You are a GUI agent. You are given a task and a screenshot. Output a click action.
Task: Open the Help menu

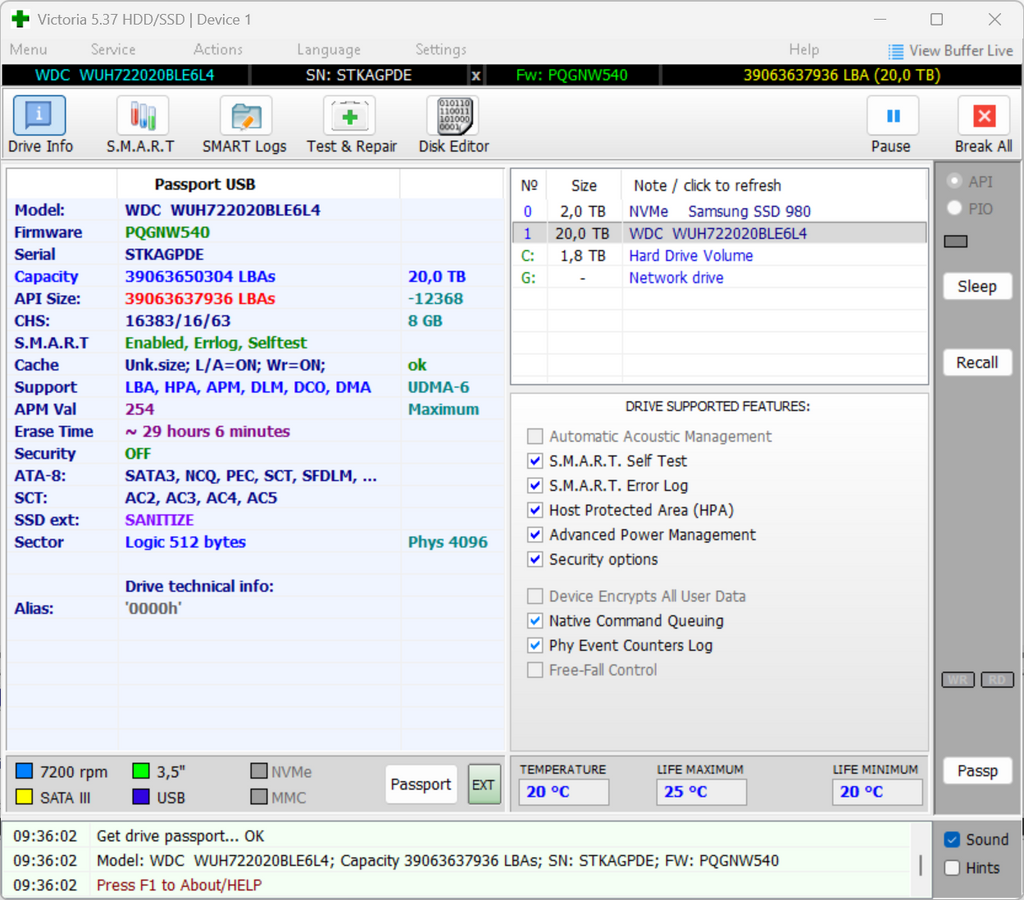pos(803,50)
